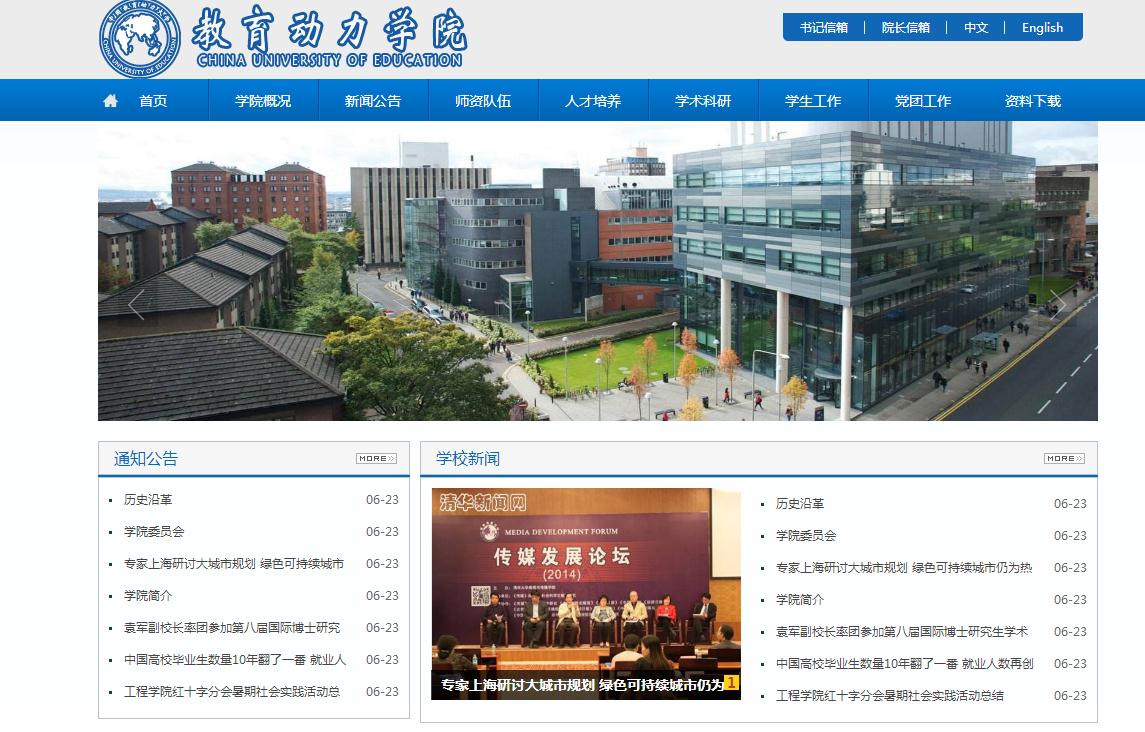Click the globe logo of China University of Education

[x=140, y=40]
